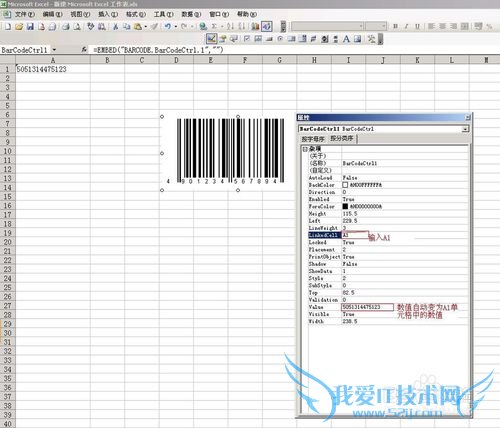Viewport: 500px width, 428px height.
Task: Switch to 按字母序 tab in Properties
Action: [x=313, y=139]
